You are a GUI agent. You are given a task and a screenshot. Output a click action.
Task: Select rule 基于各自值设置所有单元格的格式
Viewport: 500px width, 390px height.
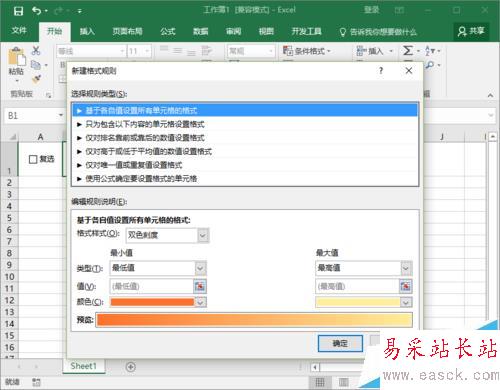245,110
